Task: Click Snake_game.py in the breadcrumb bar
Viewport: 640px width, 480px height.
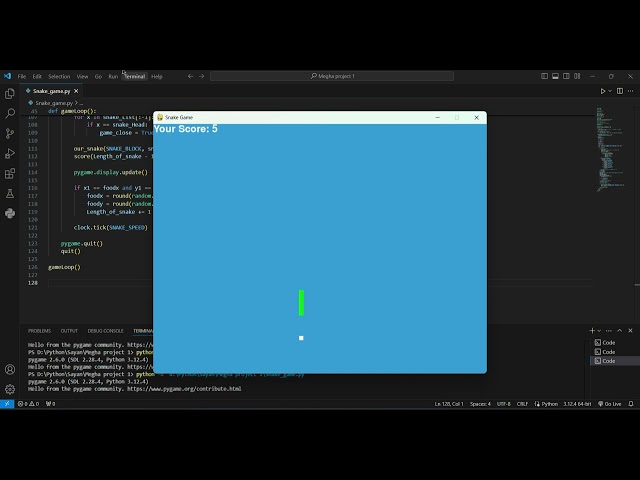Action: [x=54, y=103]
